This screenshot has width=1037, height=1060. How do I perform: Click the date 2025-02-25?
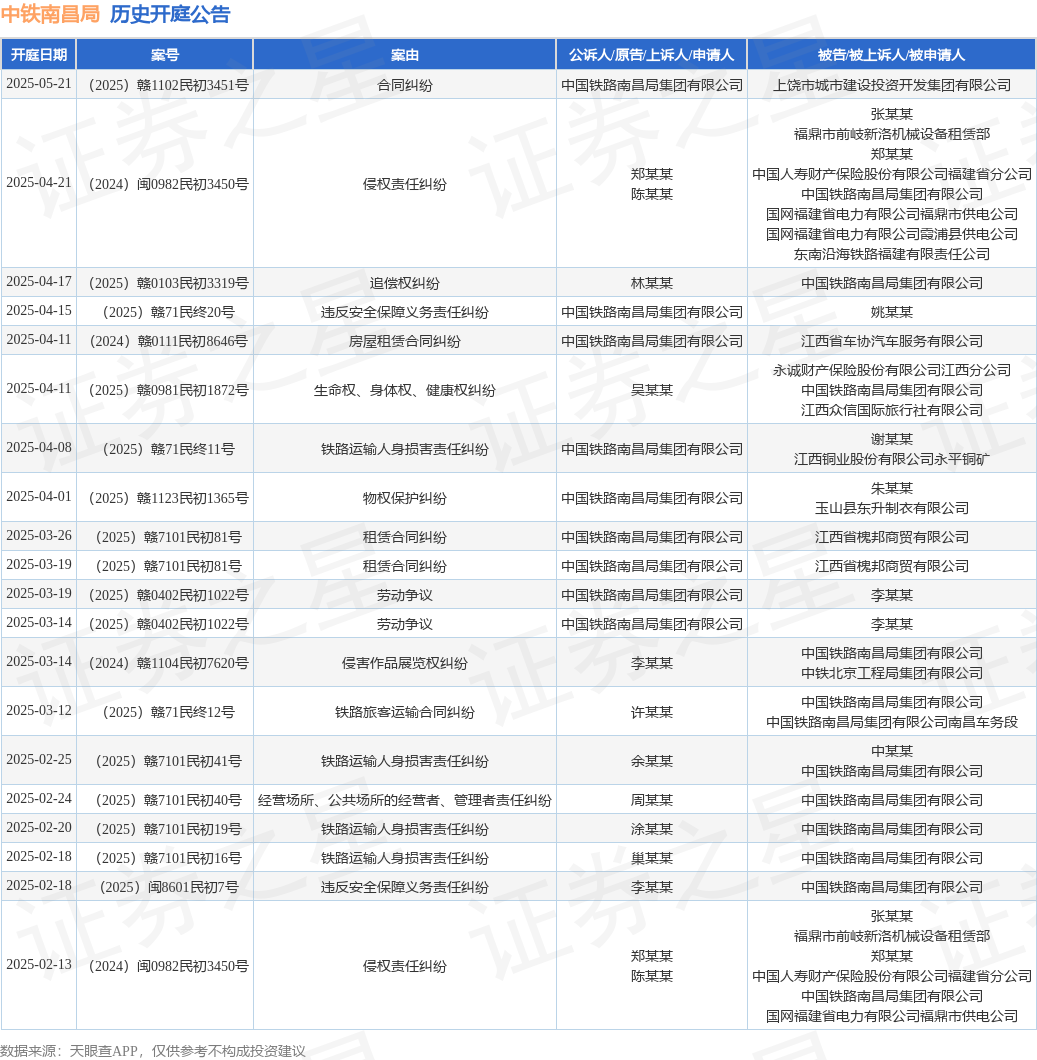pos(39,760)
